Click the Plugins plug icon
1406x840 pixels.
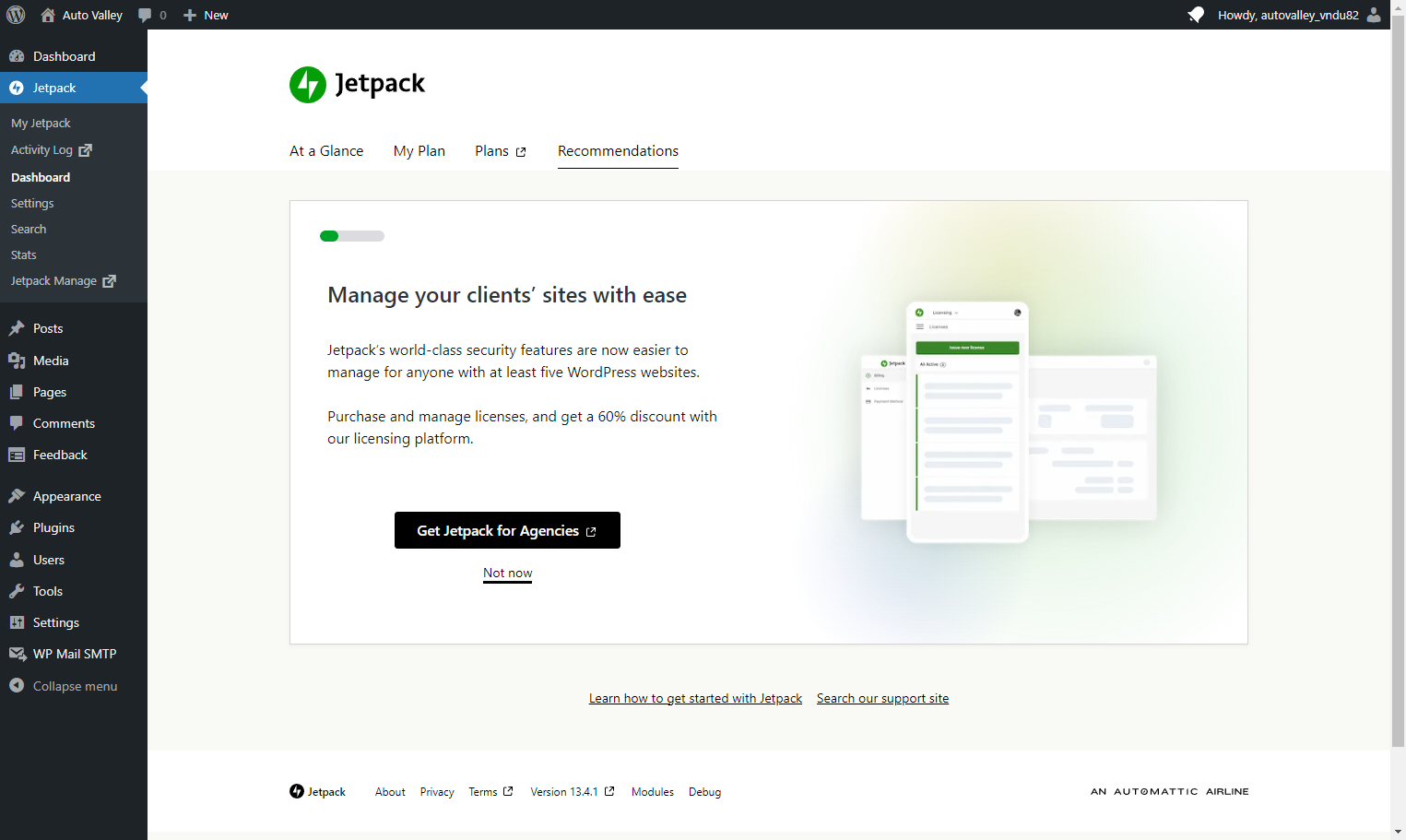17,527
